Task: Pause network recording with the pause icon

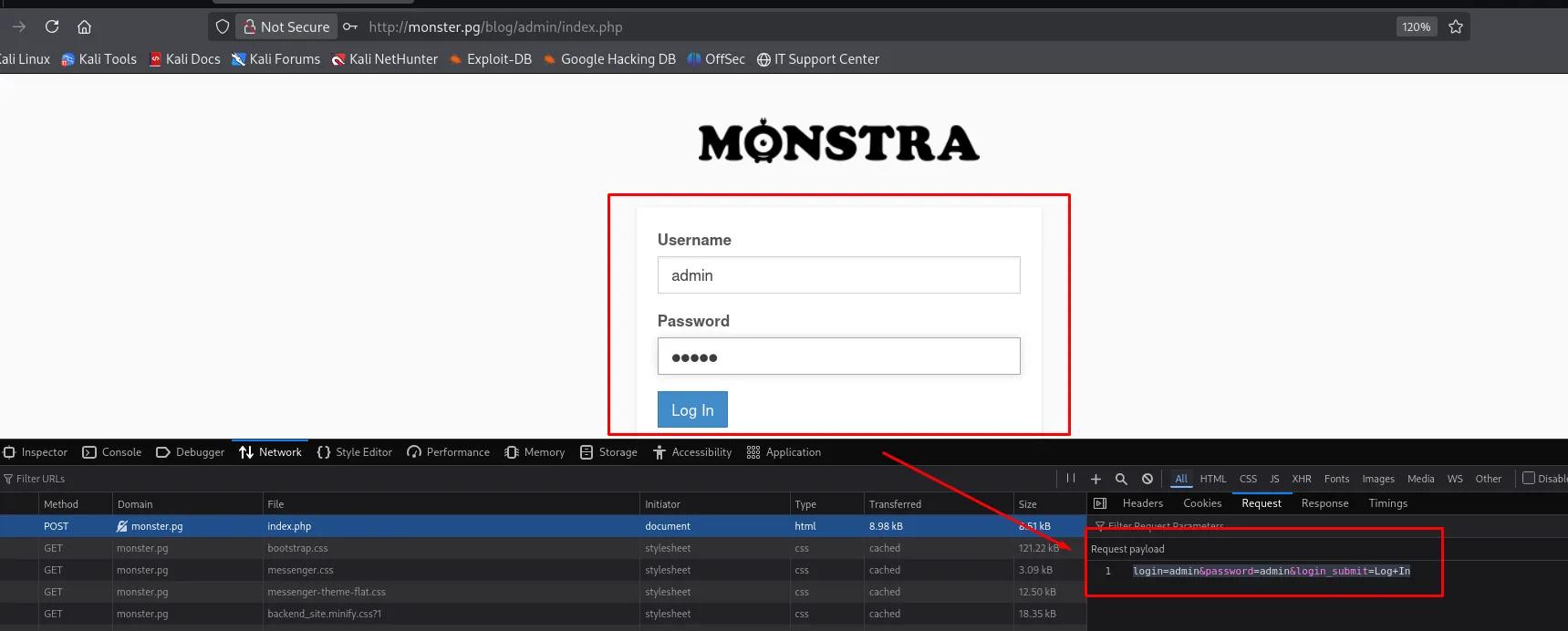Action: point(1071,478)
